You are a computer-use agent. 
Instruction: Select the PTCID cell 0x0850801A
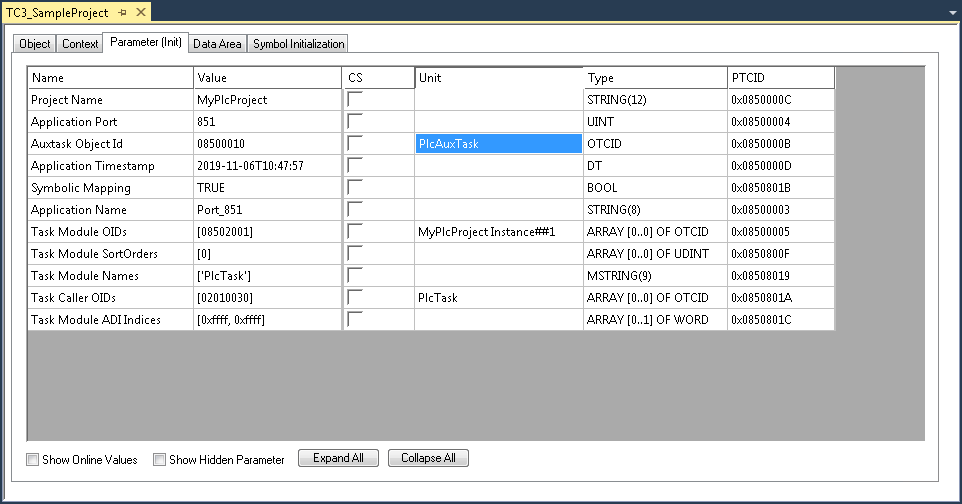[781, 298]
